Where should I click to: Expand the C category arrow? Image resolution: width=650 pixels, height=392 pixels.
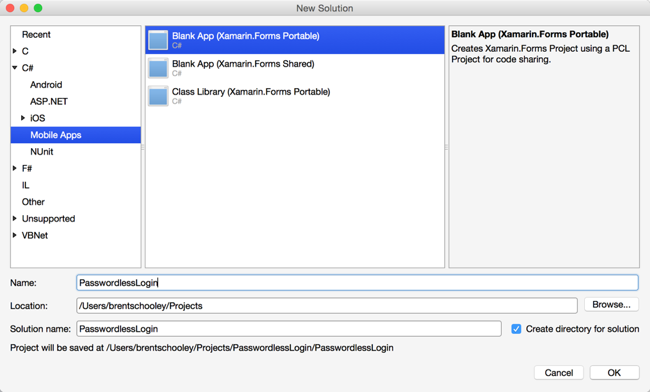(x=15, y=51)
